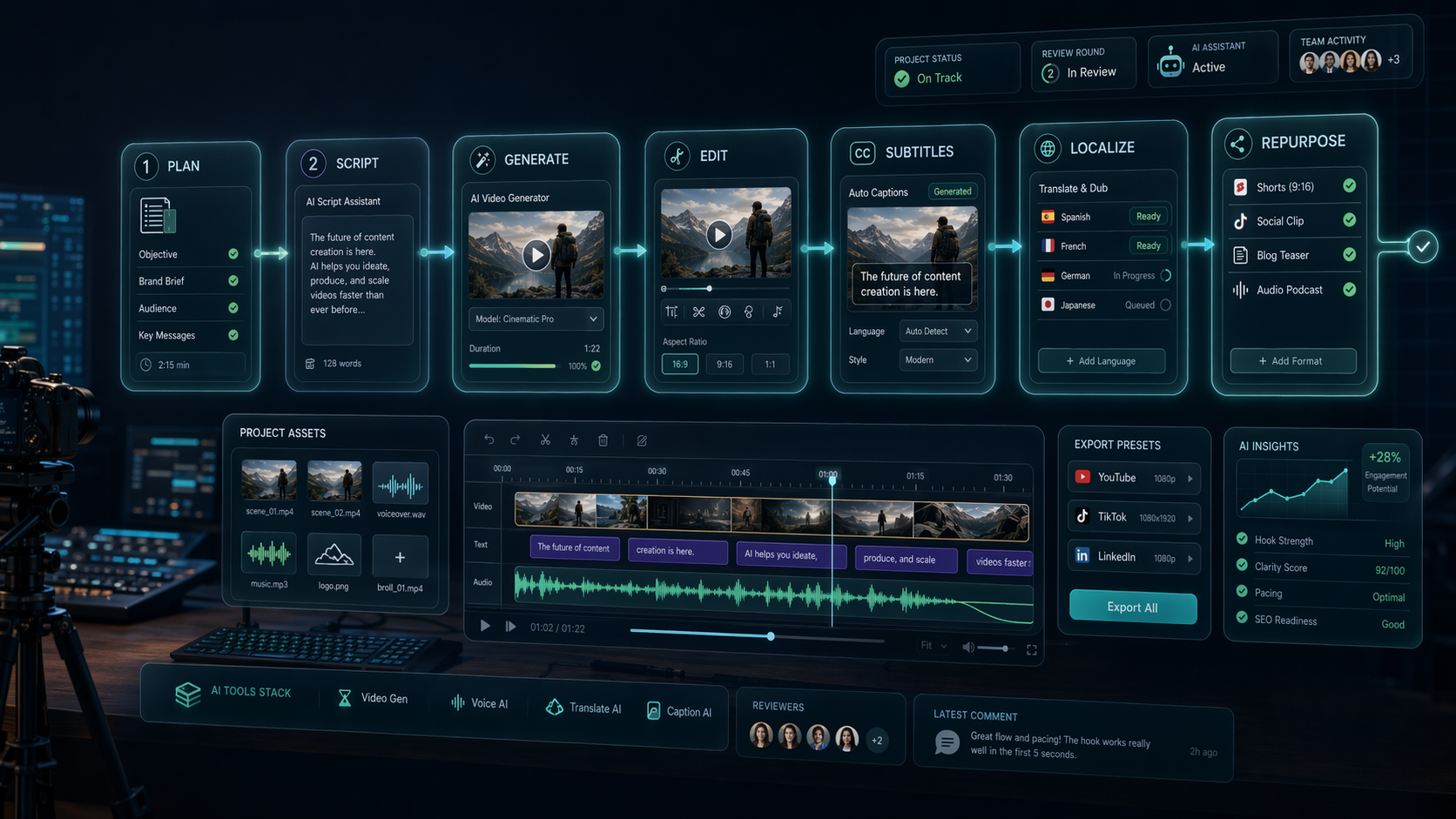Click the undo arrow in timeline toolbar
The width and height of the screenshot is (1456, 819).
tap(489, 440)
